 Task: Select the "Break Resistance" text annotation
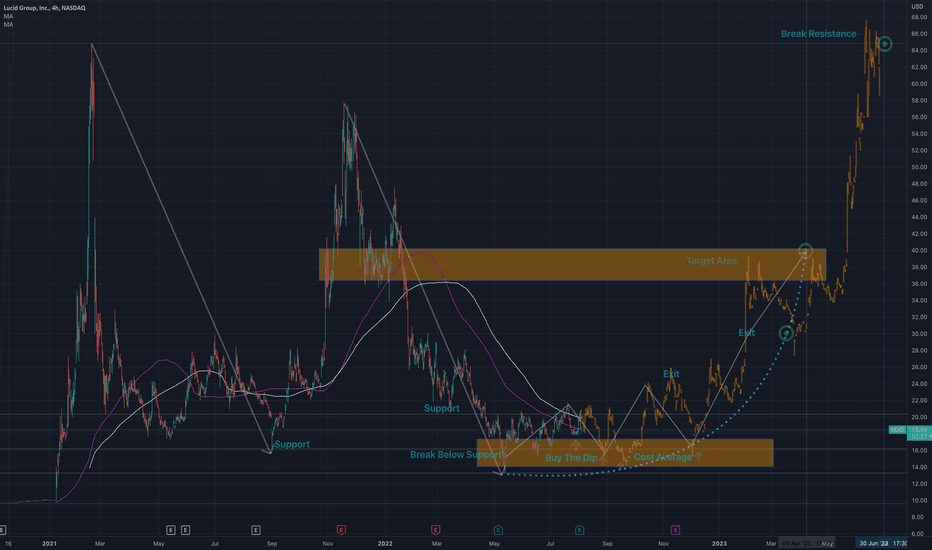point(818,34)
